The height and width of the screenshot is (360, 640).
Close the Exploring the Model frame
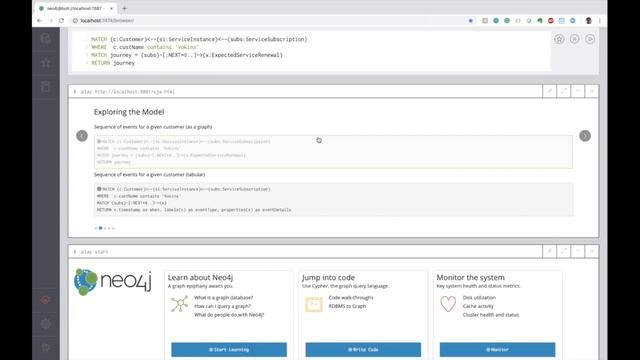[x=592, y=91]
